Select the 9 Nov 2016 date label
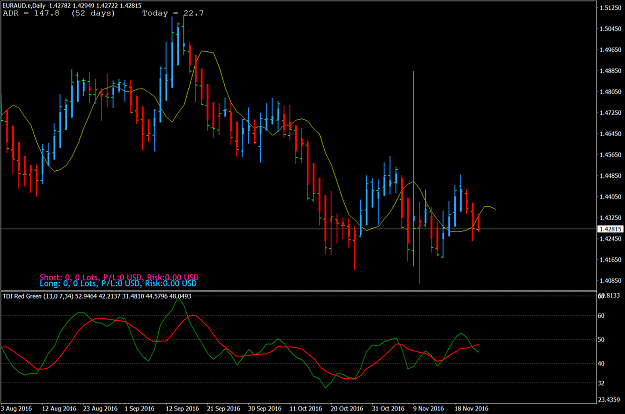This screenshot has width=625, height=414. point(428,408)
